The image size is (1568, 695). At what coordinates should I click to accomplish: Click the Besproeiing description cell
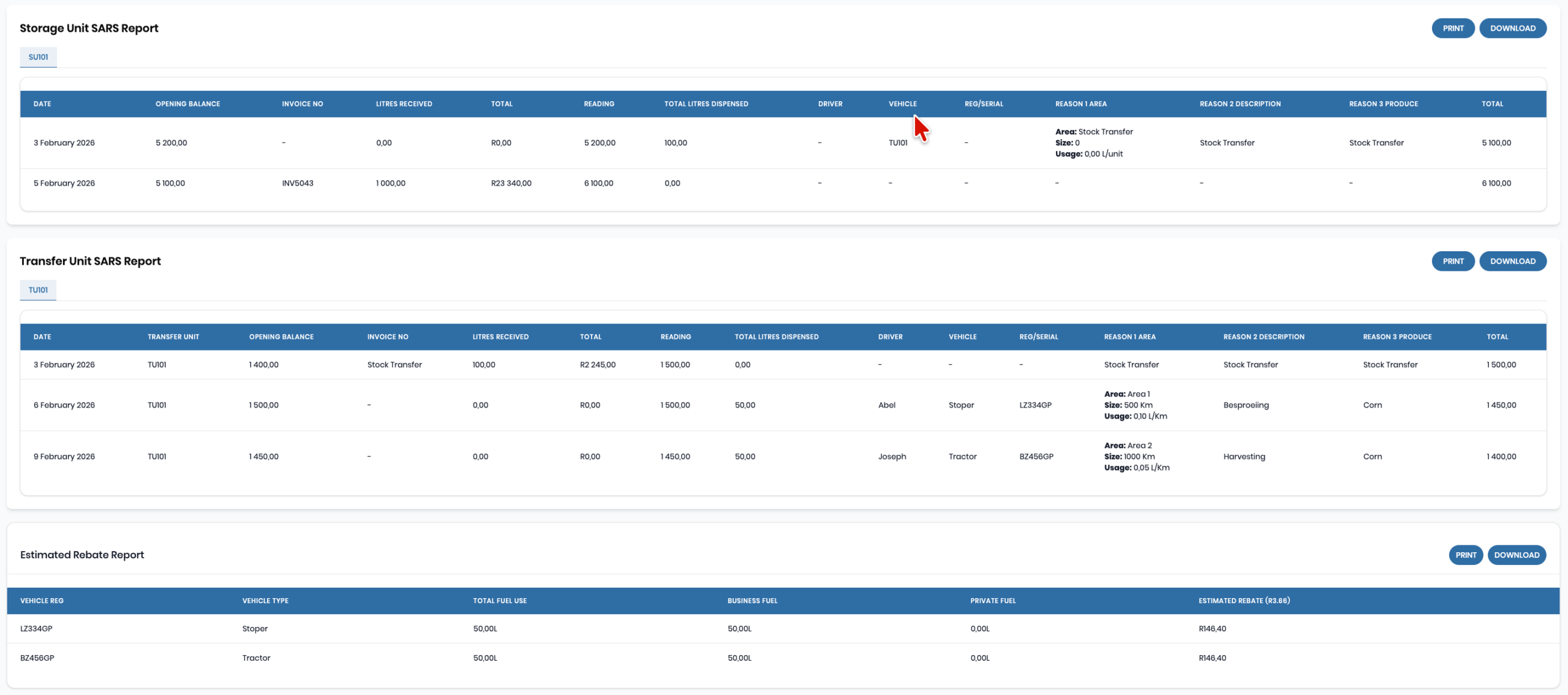1246,405
